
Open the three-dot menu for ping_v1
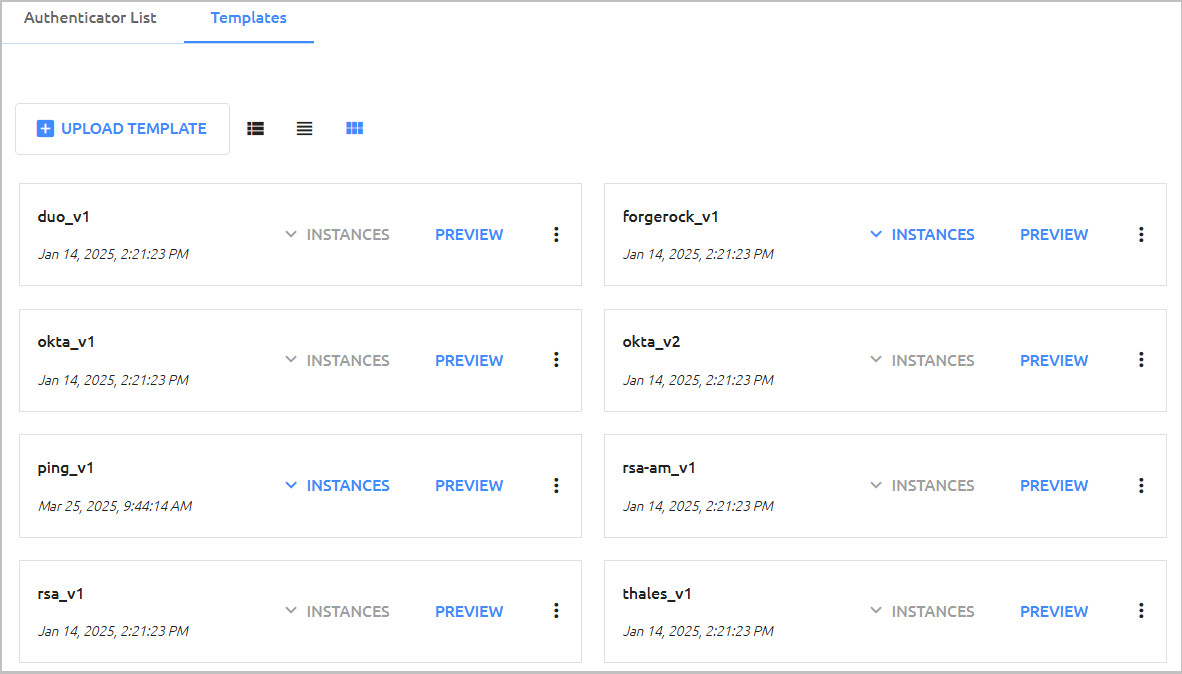point(556,486)
